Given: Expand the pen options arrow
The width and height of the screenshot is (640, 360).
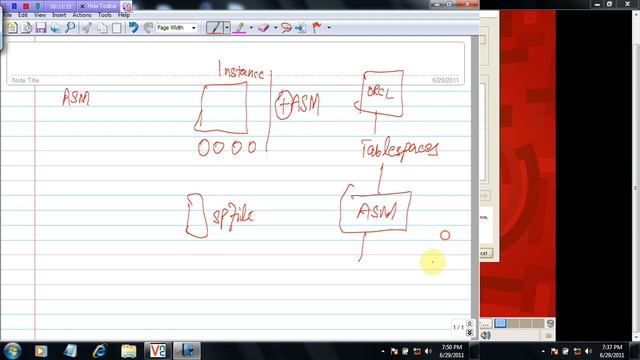Looking at the screenshot, I should point(227,28).
